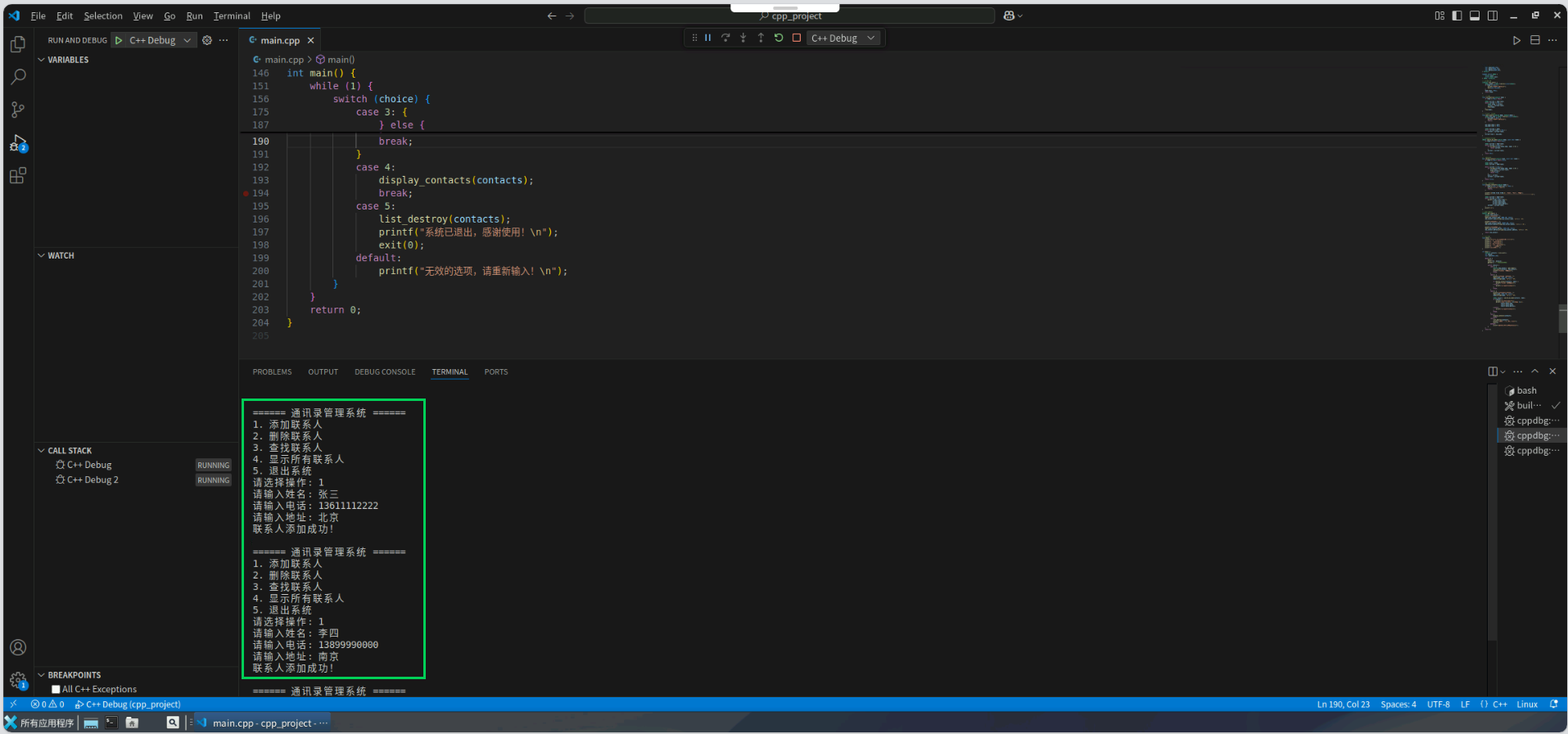This screenshot has height=734, width=1568.
Task: Open debug session selector dropdown in toolbar
Action: pyautogui.click(x=843, y=38)
